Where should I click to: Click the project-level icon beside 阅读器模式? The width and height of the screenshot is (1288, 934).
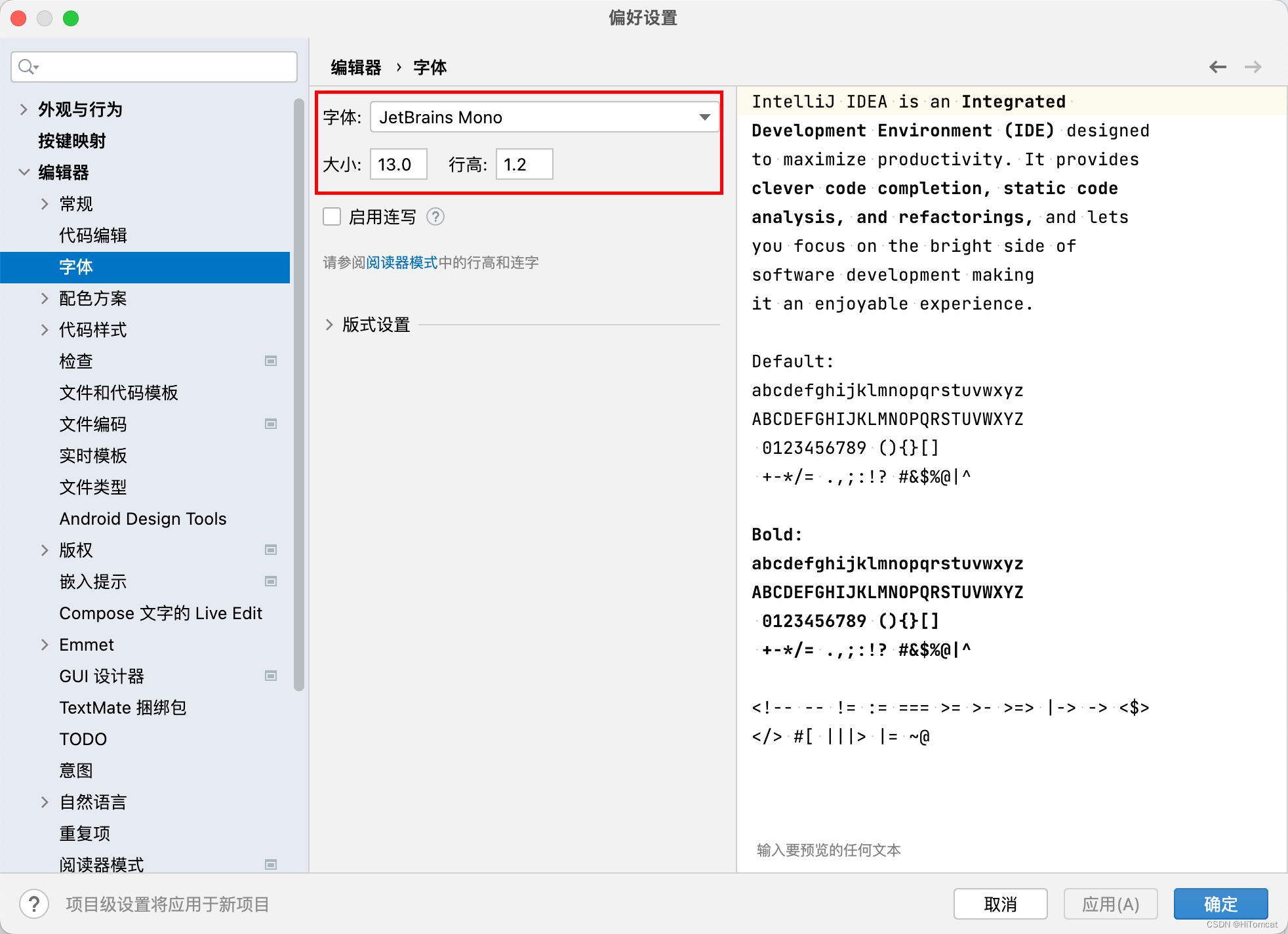tap(271, 864)
